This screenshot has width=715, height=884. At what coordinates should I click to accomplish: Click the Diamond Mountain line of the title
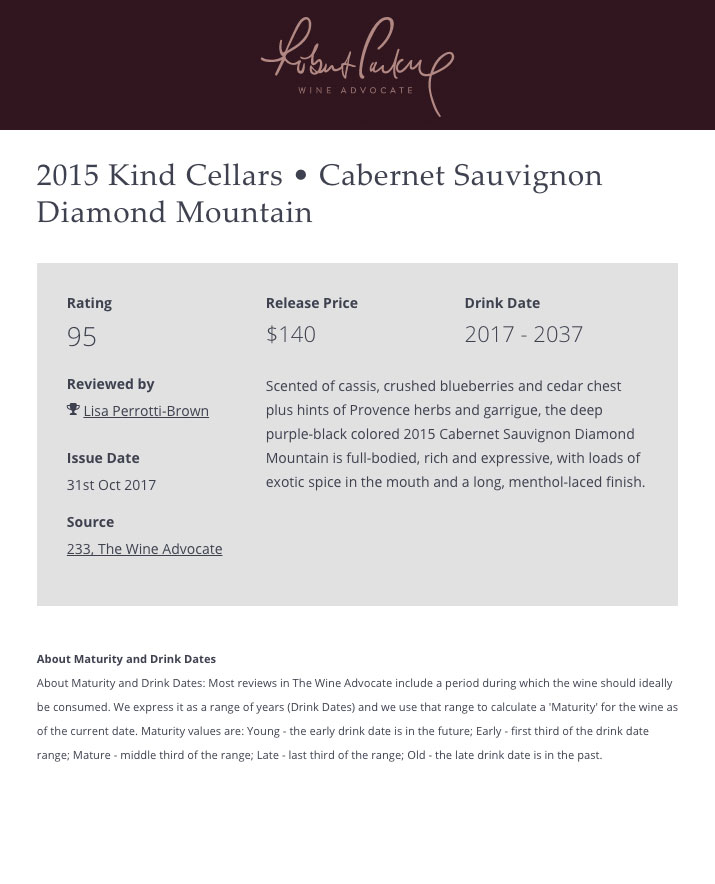click(x=174, y=213)
